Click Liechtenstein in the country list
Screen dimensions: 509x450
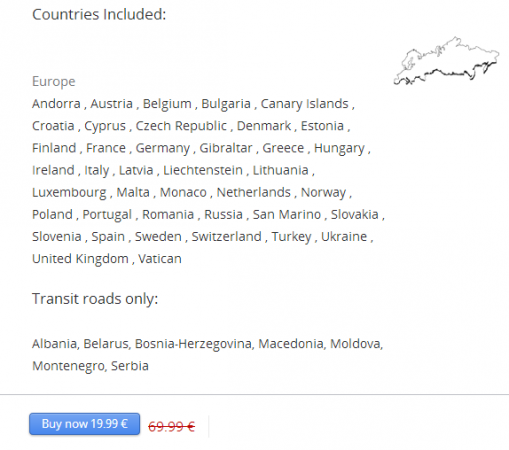(203, 170)
